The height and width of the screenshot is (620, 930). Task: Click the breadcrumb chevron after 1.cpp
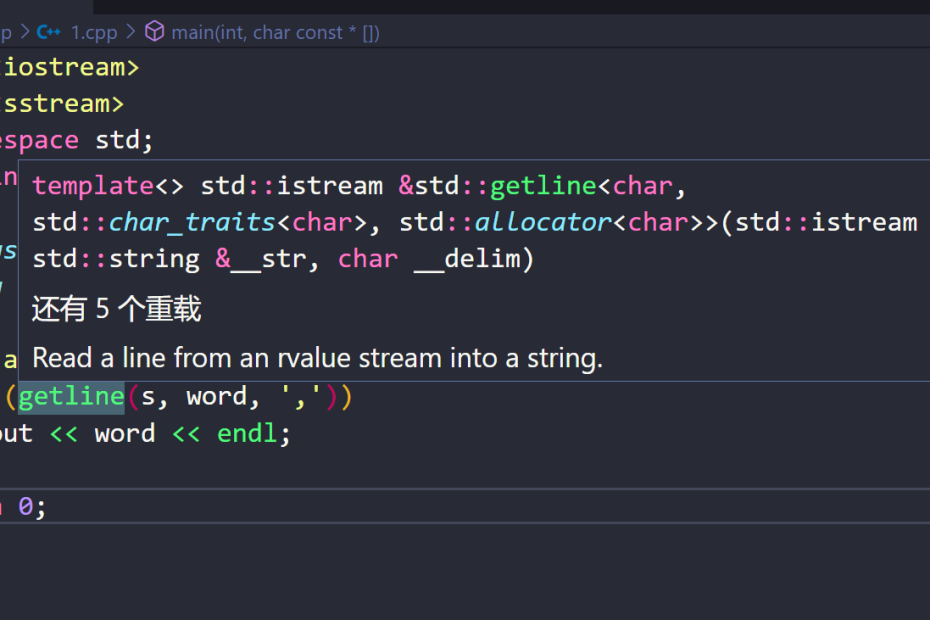pyautogui.click(x=131, y=32)
